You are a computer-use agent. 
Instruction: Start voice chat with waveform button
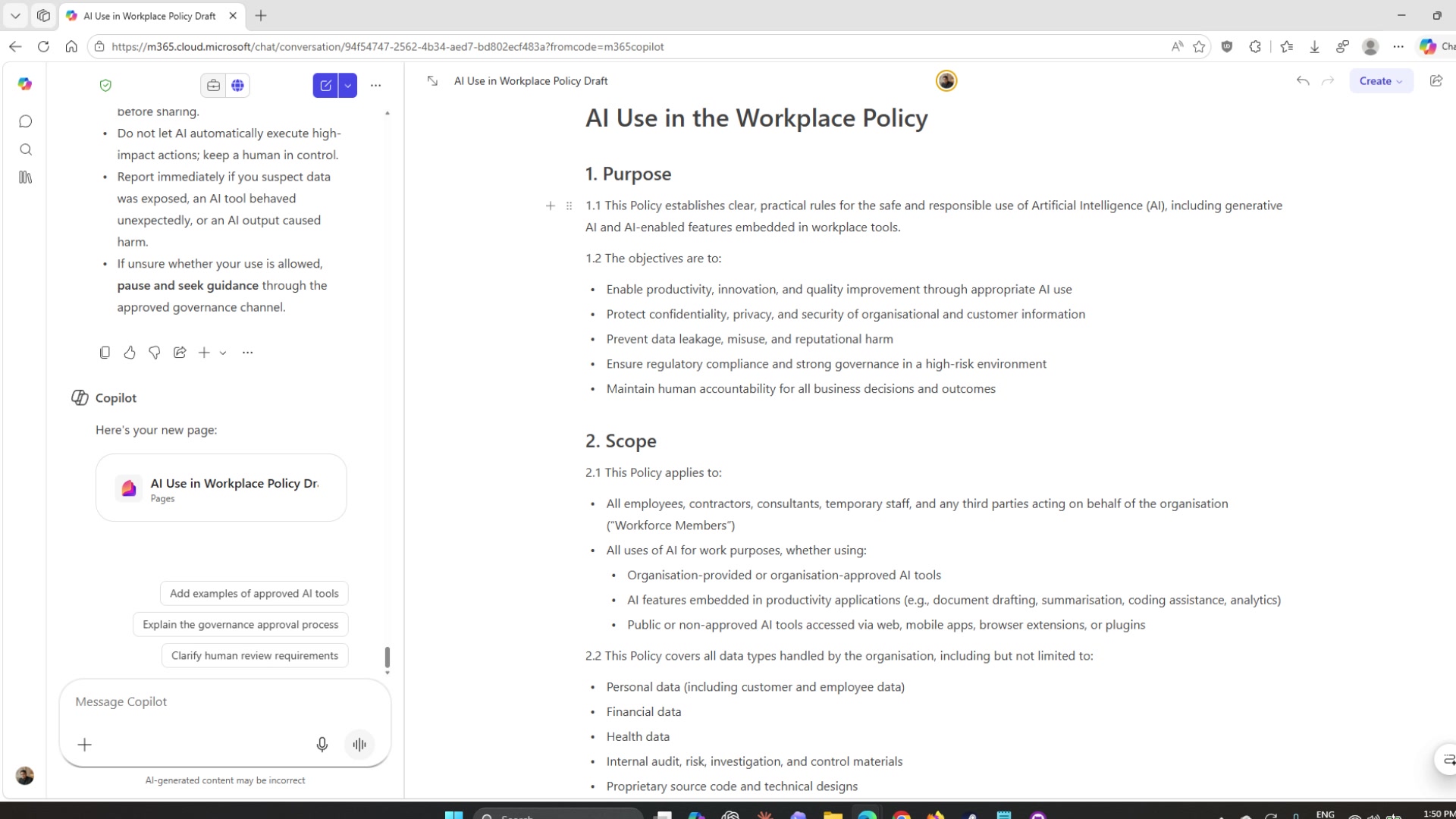(x=359, y=745)
